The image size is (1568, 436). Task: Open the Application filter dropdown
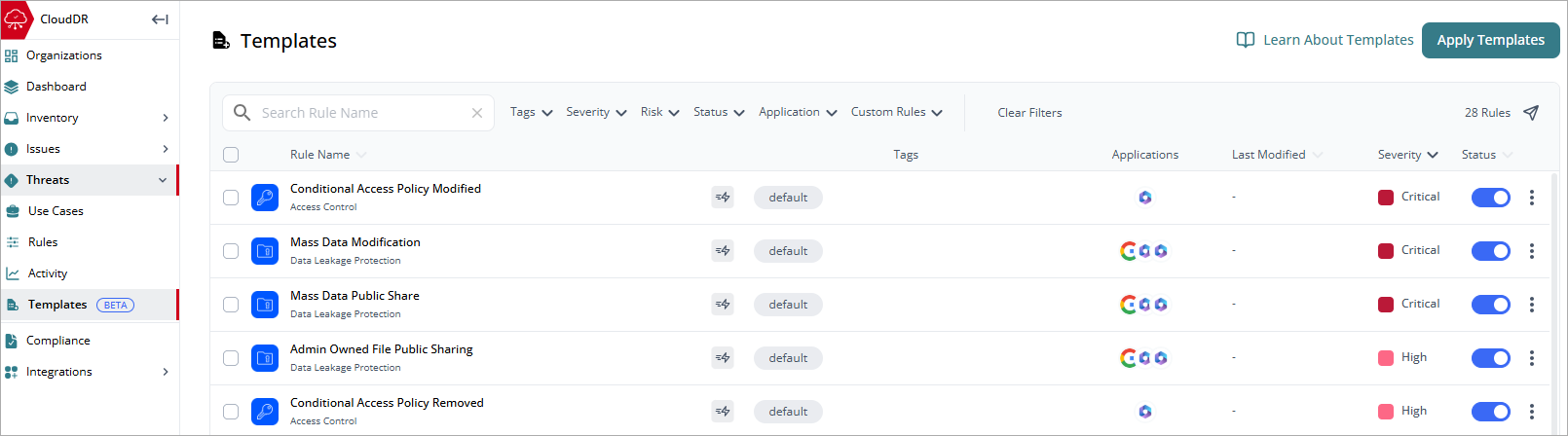click(x=798, y=113)
